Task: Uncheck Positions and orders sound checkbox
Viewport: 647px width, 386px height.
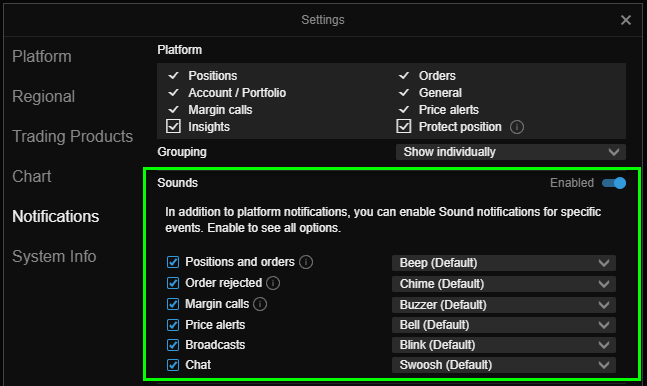Action: [173, 262]
